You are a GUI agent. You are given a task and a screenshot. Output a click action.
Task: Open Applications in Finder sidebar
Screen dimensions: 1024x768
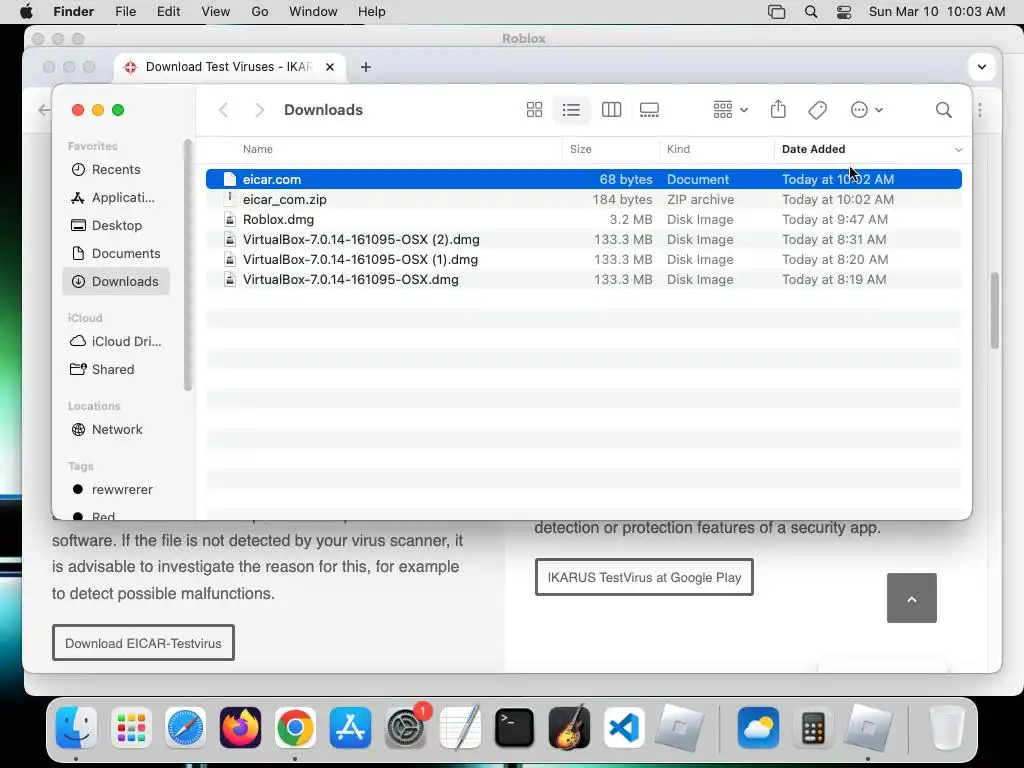[x=116, y=198]
